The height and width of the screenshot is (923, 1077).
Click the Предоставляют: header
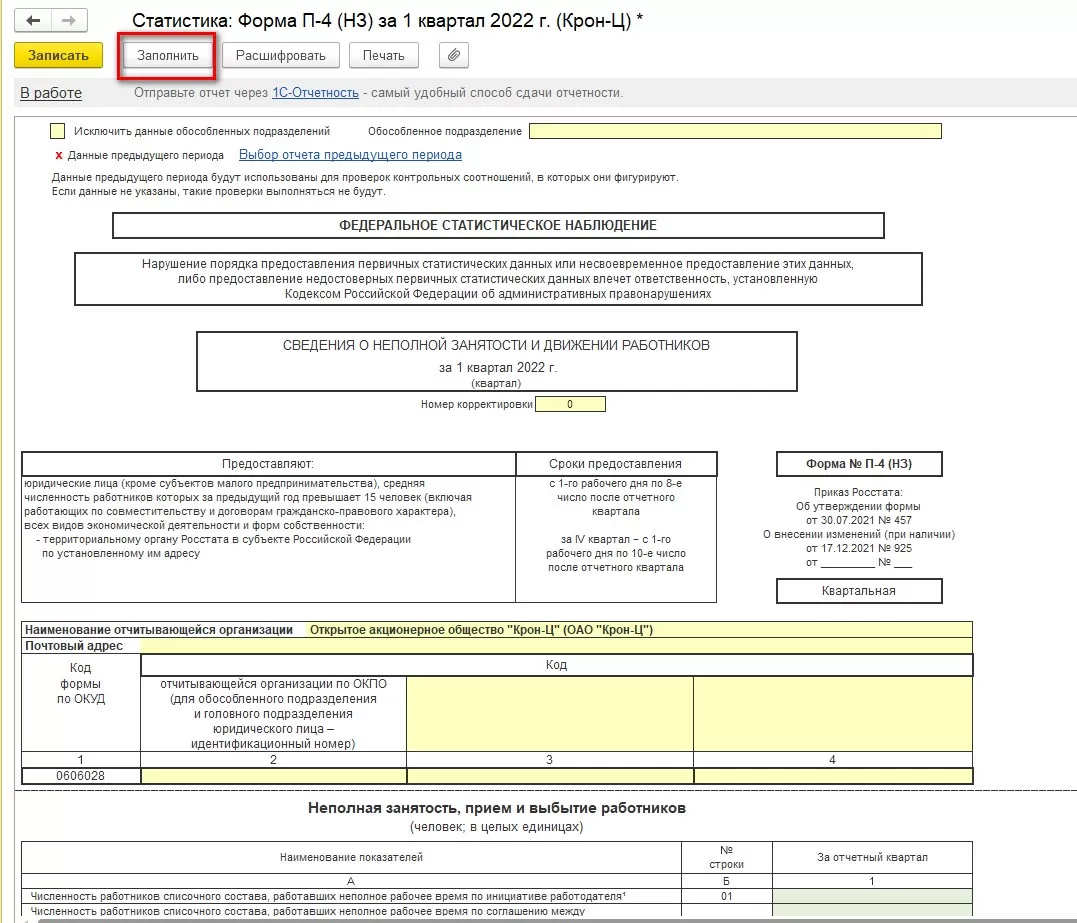pyautogui.click(x=268, y=464)
